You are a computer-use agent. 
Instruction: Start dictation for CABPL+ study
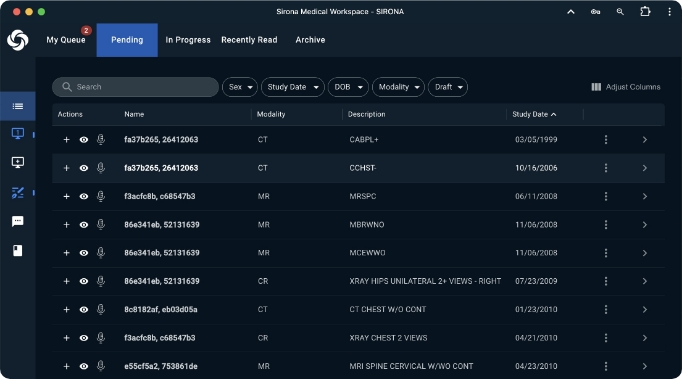101,140
